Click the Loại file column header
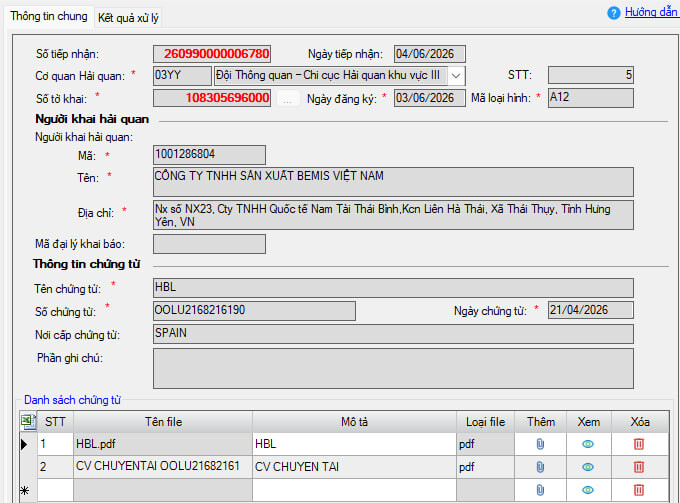The image size is (680, 503). (485, 422)
